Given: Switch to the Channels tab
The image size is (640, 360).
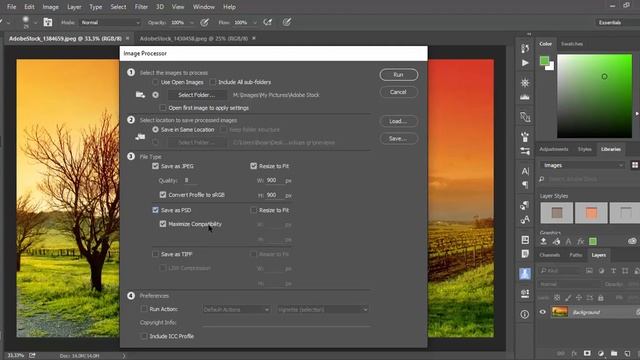Looking at the screenshot, I should click(549, 255).
